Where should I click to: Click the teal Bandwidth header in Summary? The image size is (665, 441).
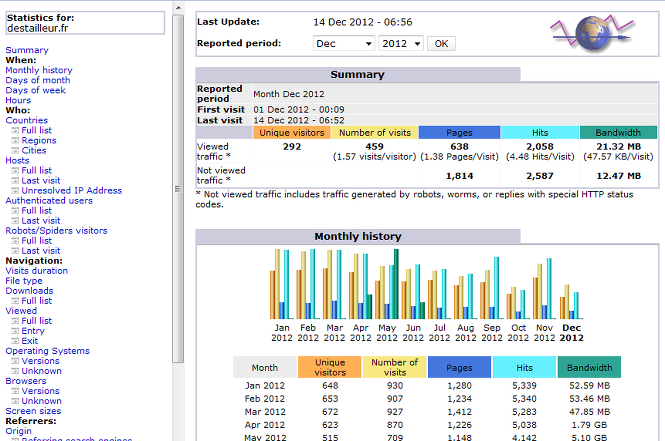coord(618,132)
